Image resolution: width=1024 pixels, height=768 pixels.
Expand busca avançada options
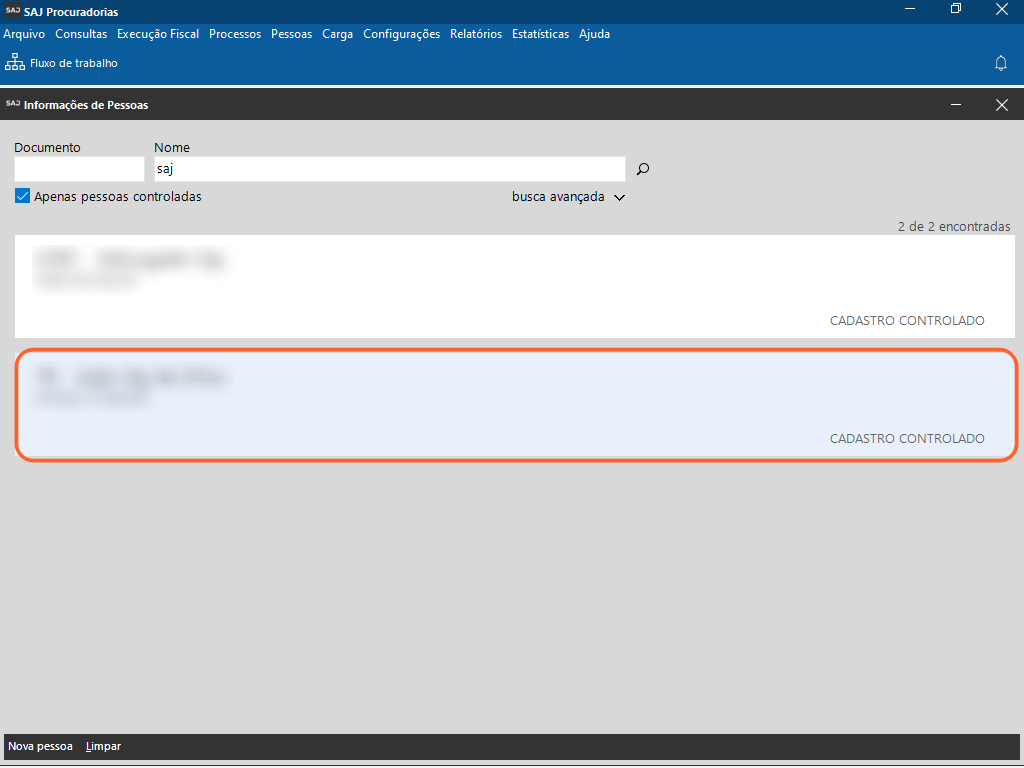pos(568,197)
